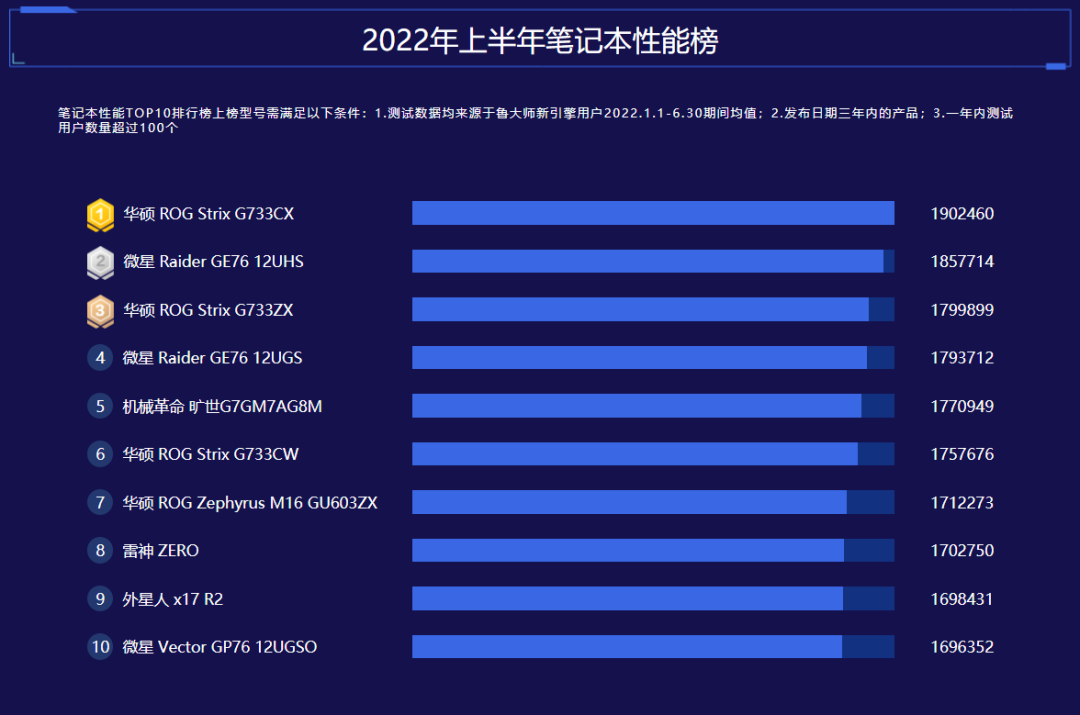Select the 华硕 ROG Strix G733CX label

coord(209,214)
